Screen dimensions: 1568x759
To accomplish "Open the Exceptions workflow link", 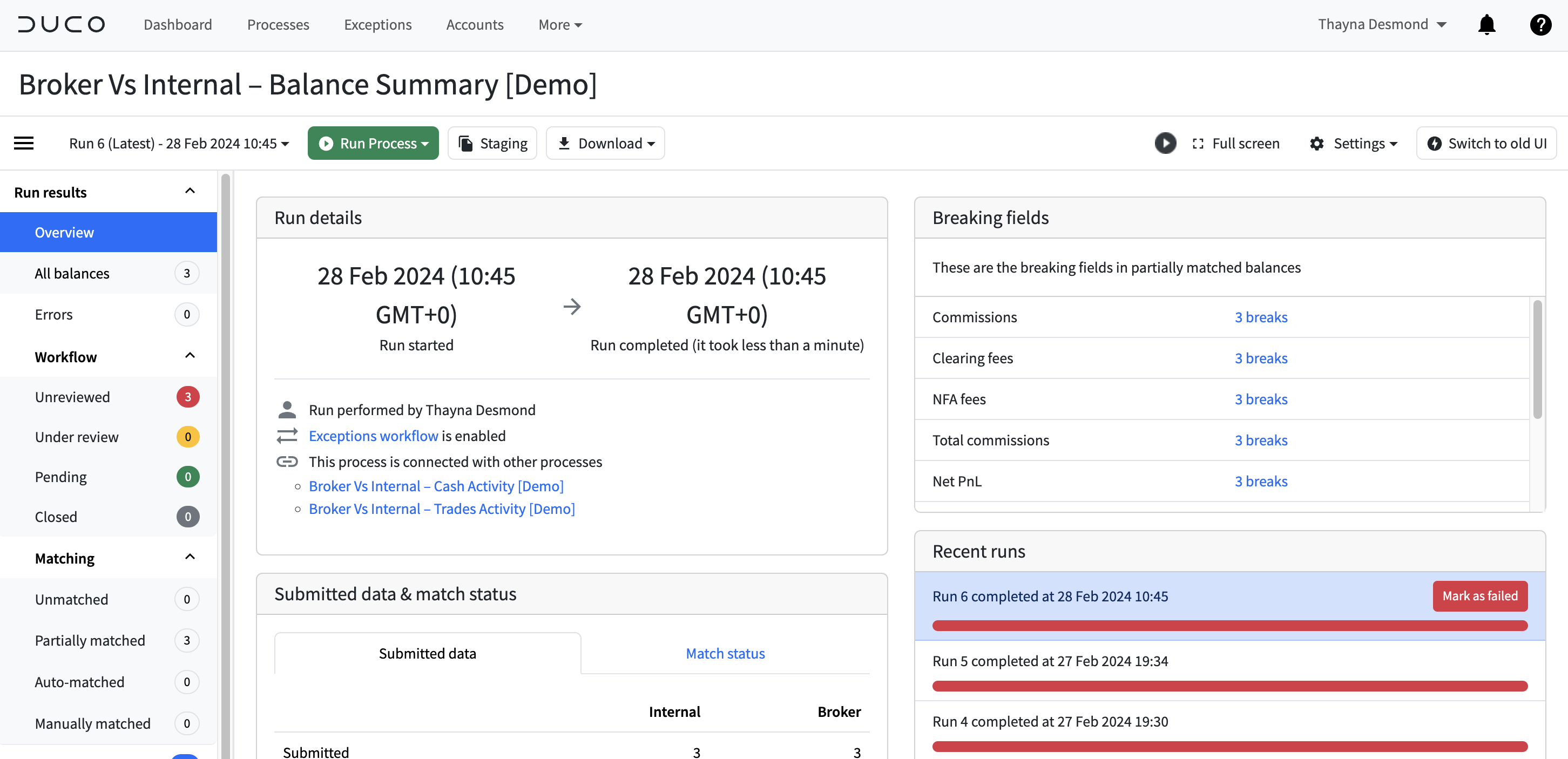I will [x=373, y=436].
